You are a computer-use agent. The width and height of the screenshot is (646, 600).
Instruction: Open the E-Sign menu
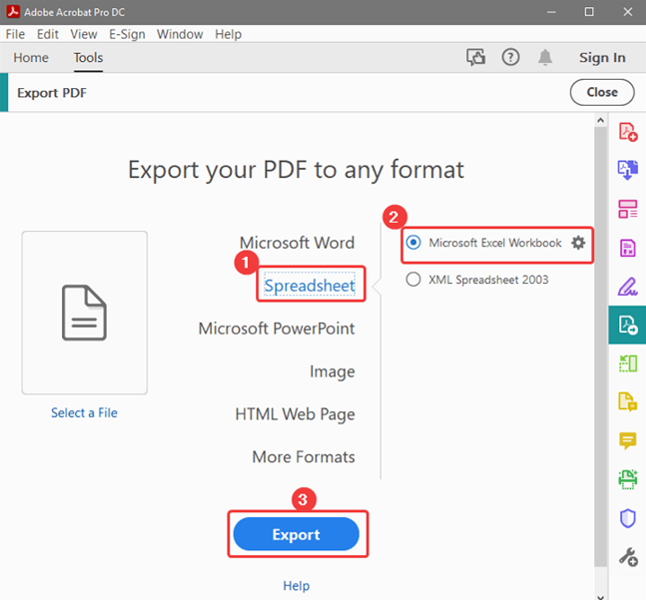coord(127,34)
